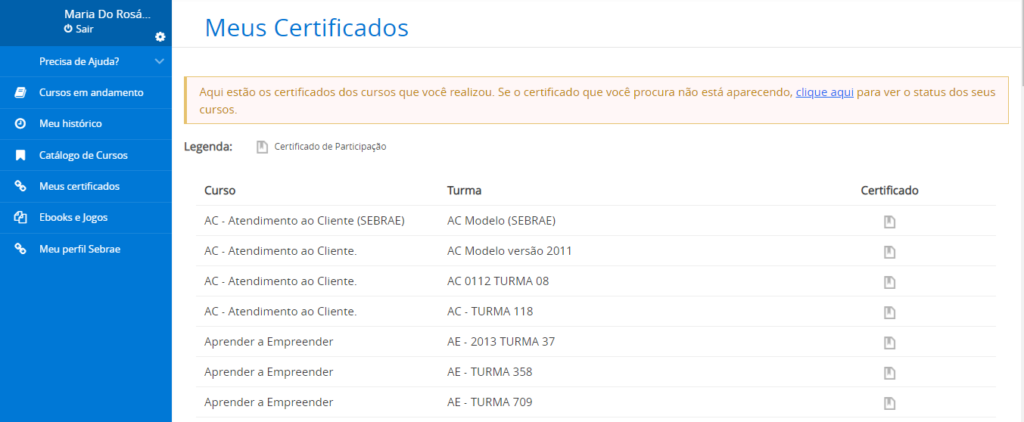Select the AE - TURMA 709 cell
1024x422 pixels.
pyautogui.click(x=490, y=402)
